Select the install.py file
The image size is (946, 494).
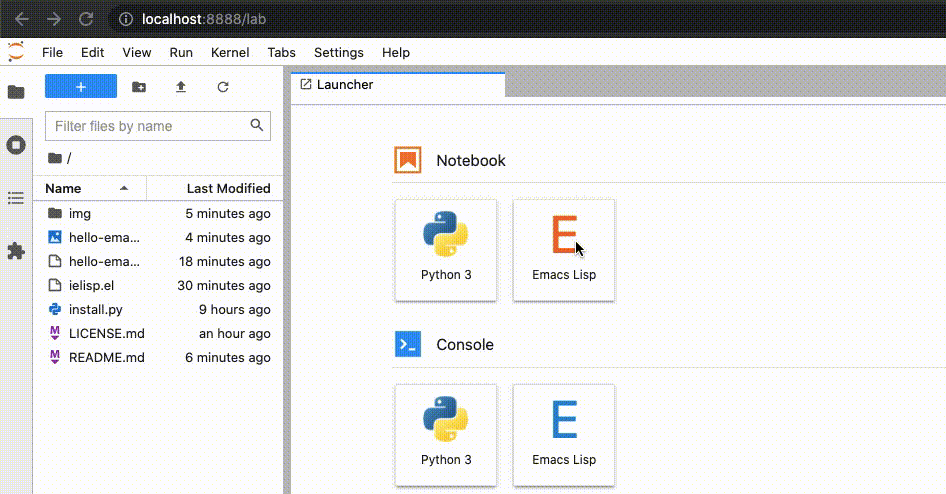[x=158, y=309]
